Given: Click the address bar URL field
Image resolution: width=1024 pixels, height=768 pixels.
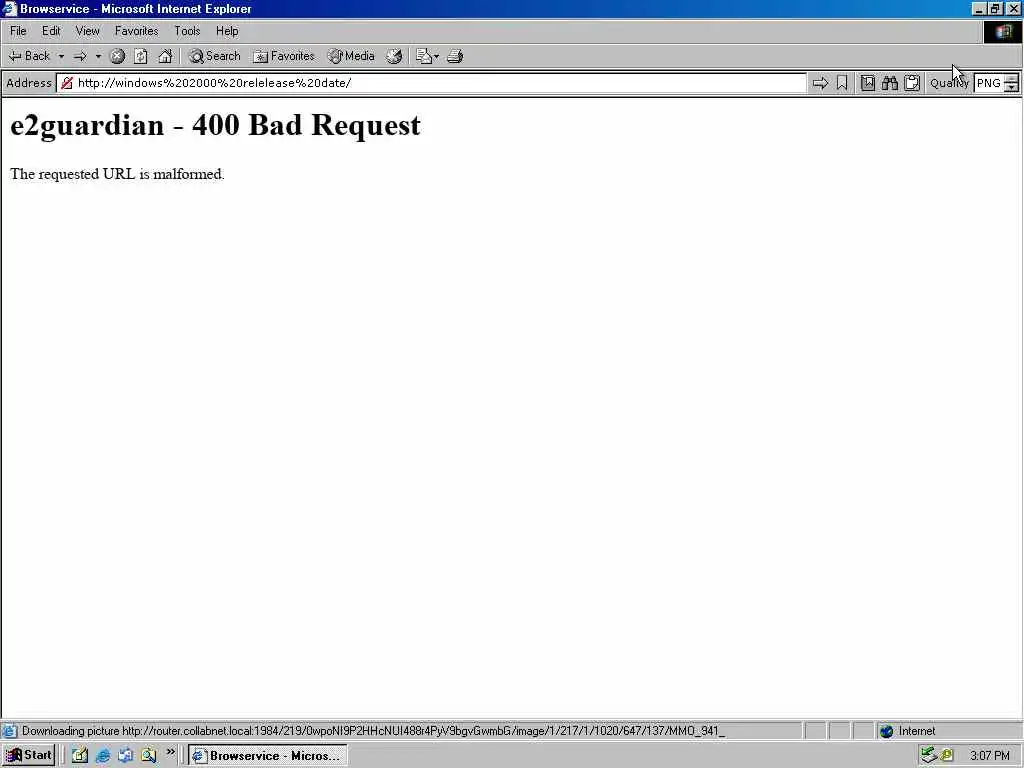Looking at the screenshot, I should coord(431,83).
